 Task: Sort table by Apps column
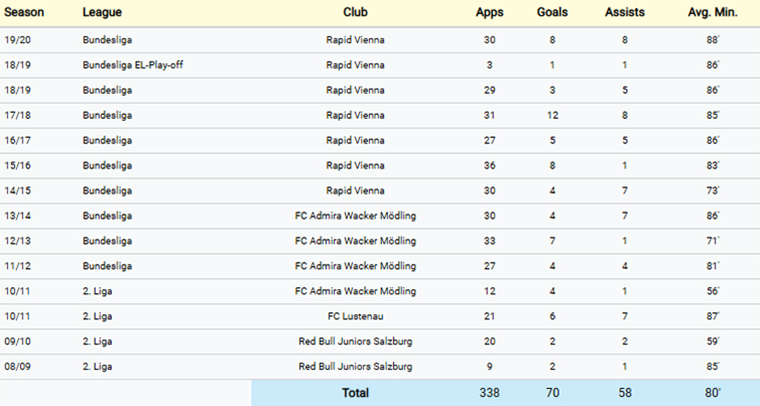click(x=489, y=13)
